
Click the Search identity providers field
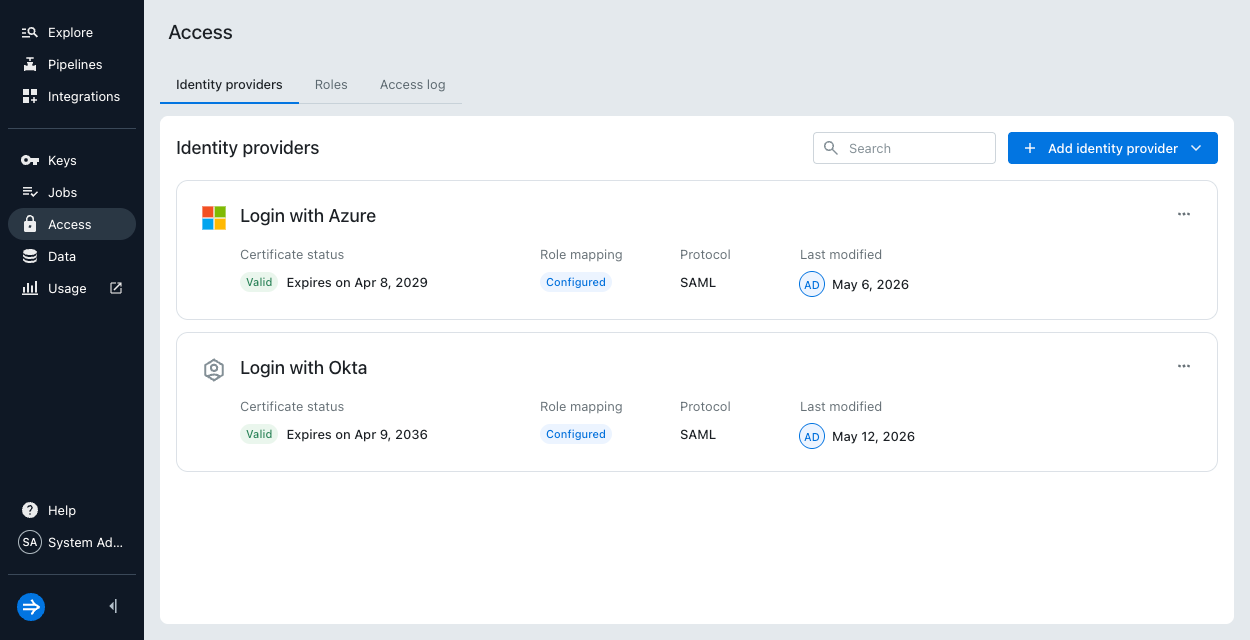(x=904, y=148)
